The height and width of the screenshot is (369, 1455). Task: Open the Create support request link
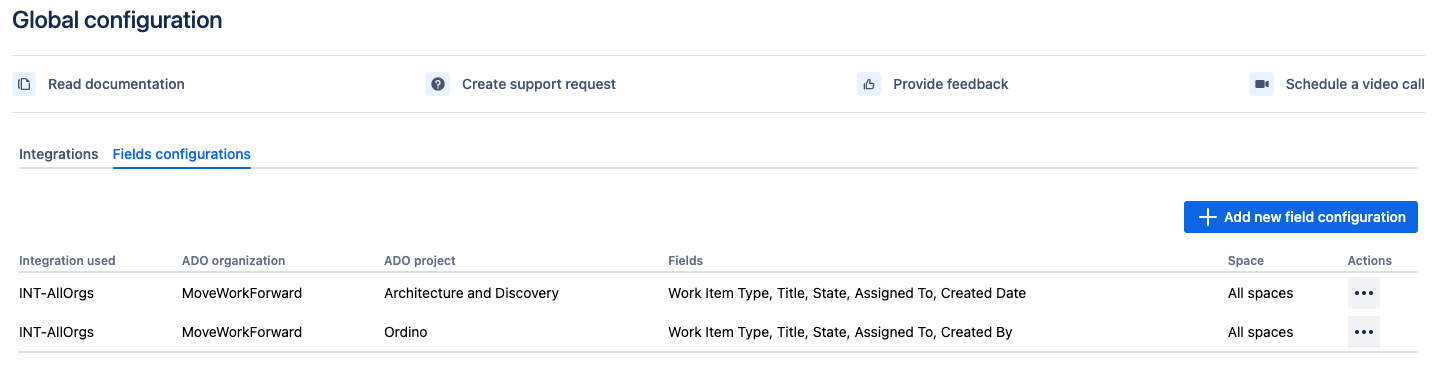coord(539,84)
